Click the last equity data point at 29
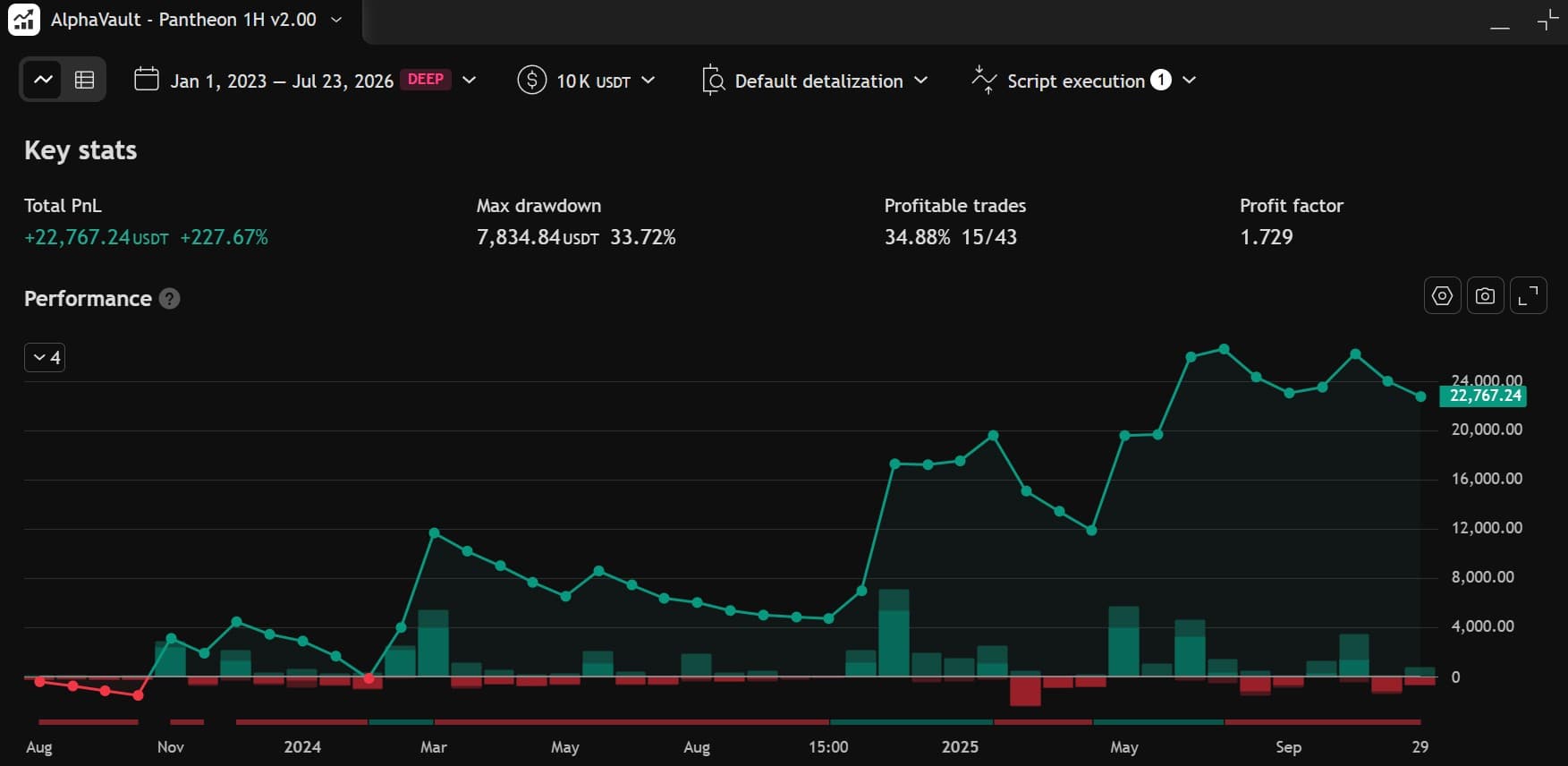The image size is (1568, 766). pyautogui.click(x=1420, y=396)
